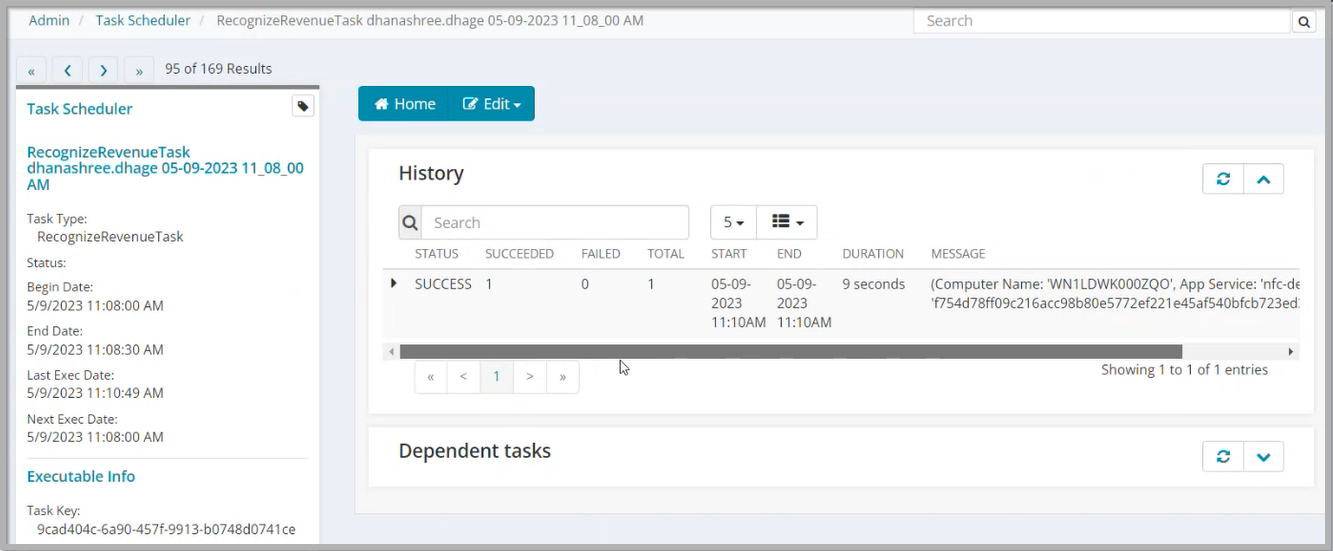Collapse the History panel chevron

point(1263,179)
